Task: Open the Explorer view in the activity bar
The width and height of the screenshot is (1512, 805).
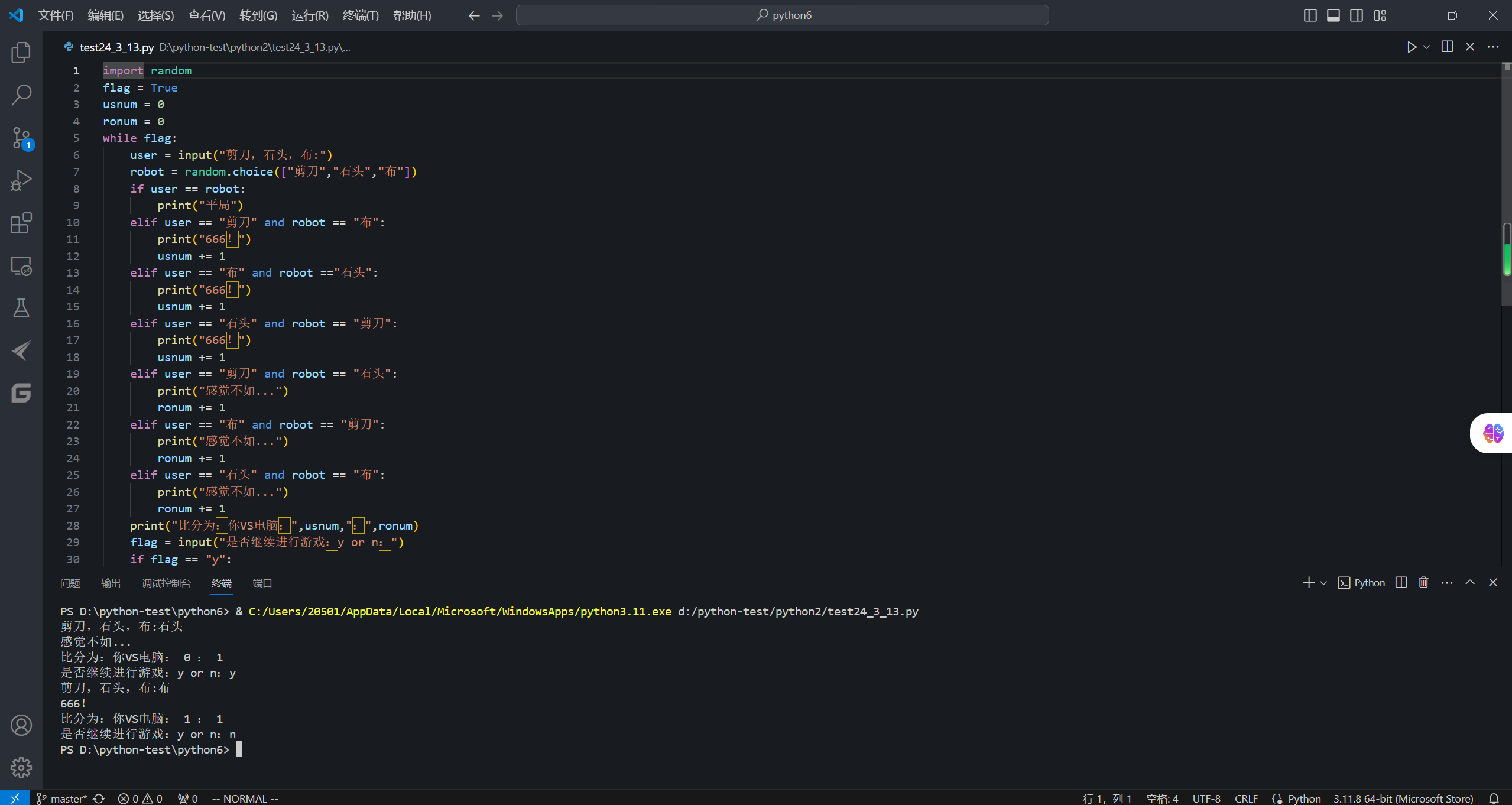Action: [x=21, y=53]
